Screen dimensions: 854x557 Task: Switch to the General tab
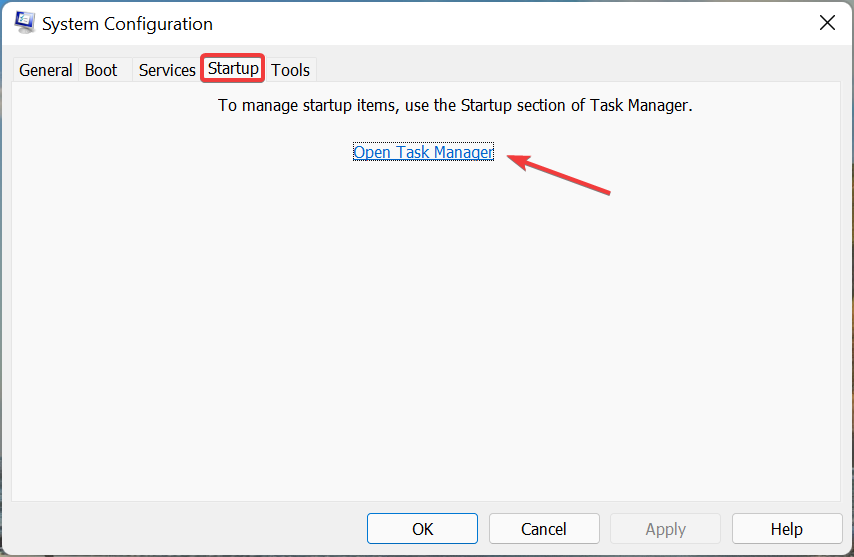(x=46, y=70)
